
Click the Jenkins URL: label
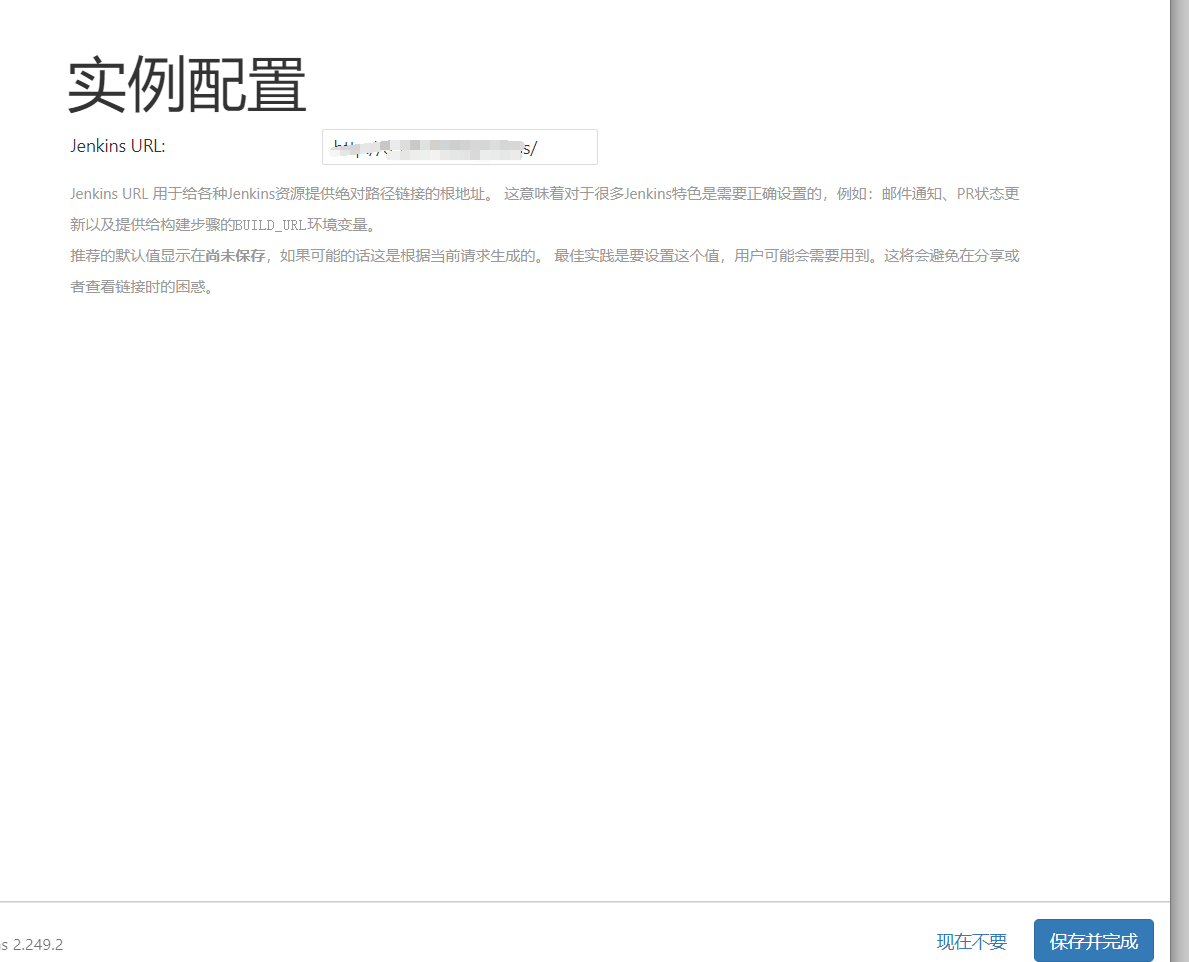pyautogui.click(x=118, y=146)
